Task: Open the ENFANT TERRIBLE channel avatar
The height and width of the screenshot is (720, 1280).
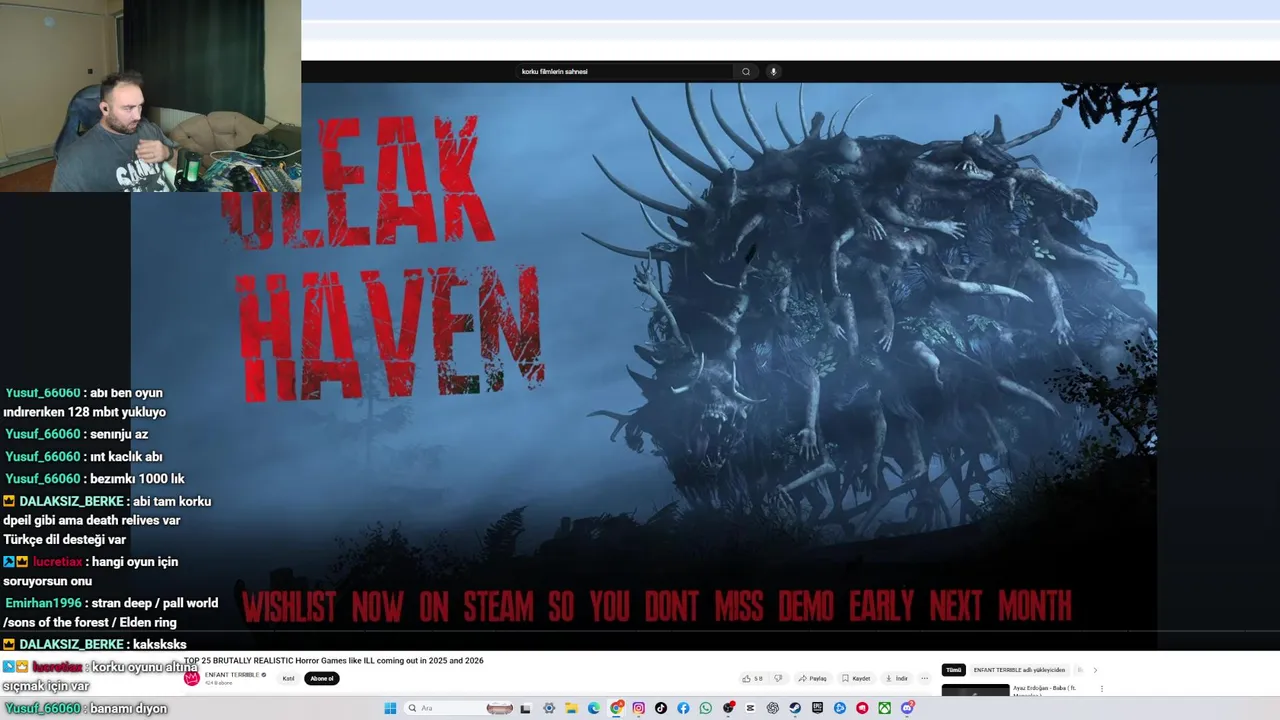Action: coord(191,678)
